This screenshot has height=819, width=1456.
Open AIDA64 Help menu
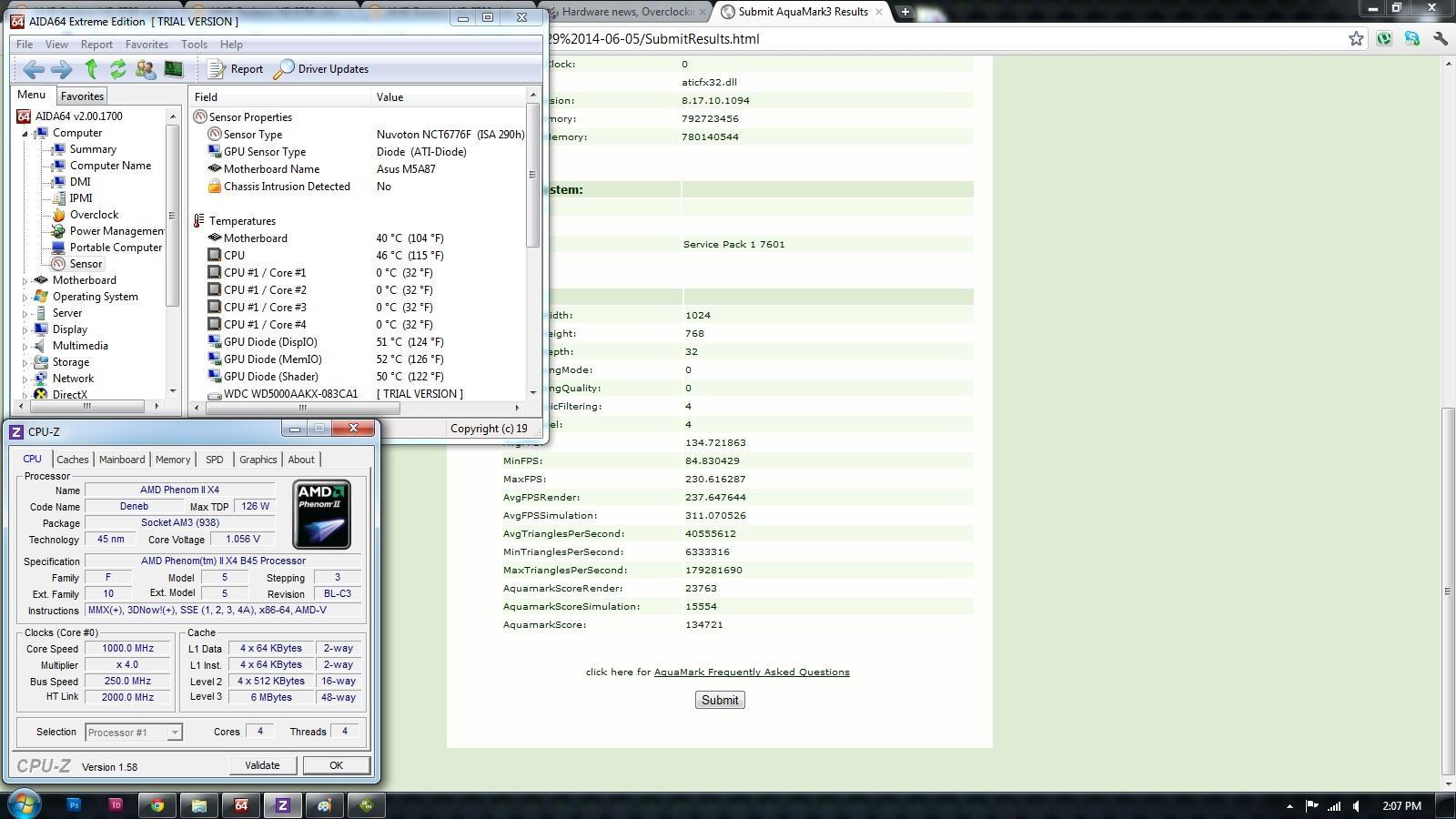(x=231, y=45)
